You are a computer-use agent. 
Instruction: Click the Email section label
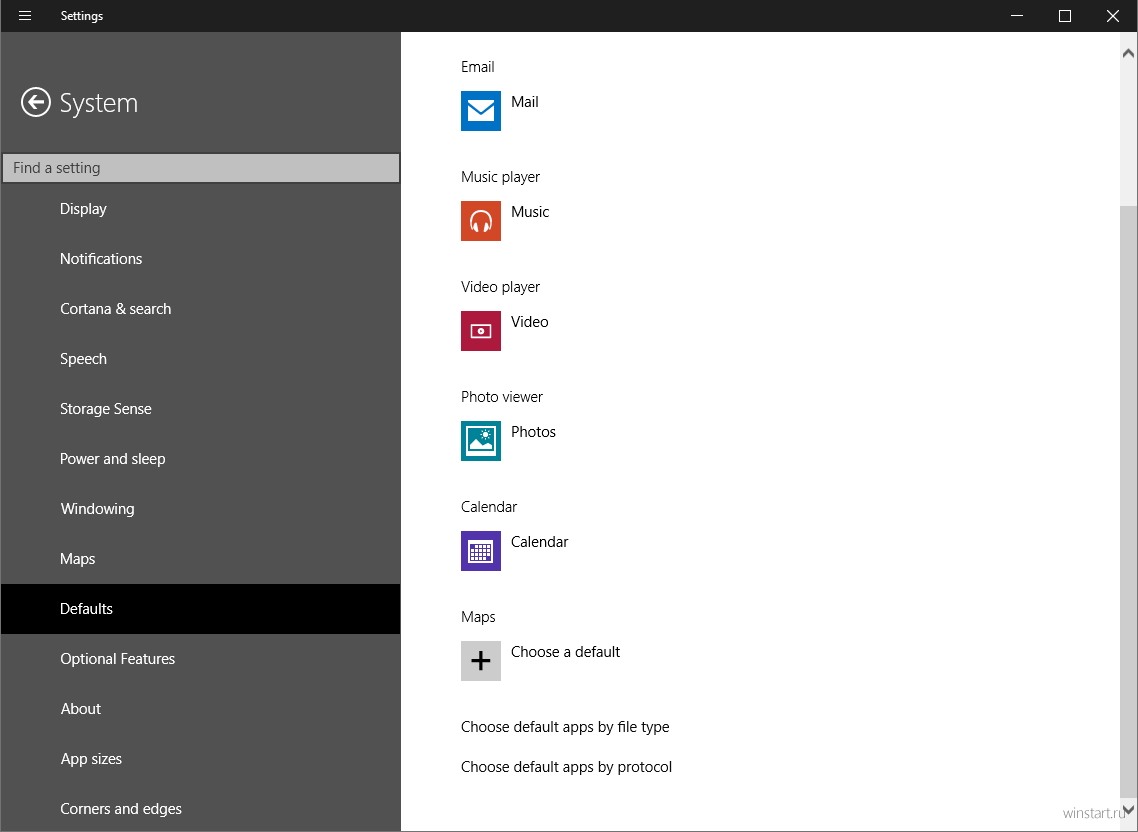tap(478, 67)
